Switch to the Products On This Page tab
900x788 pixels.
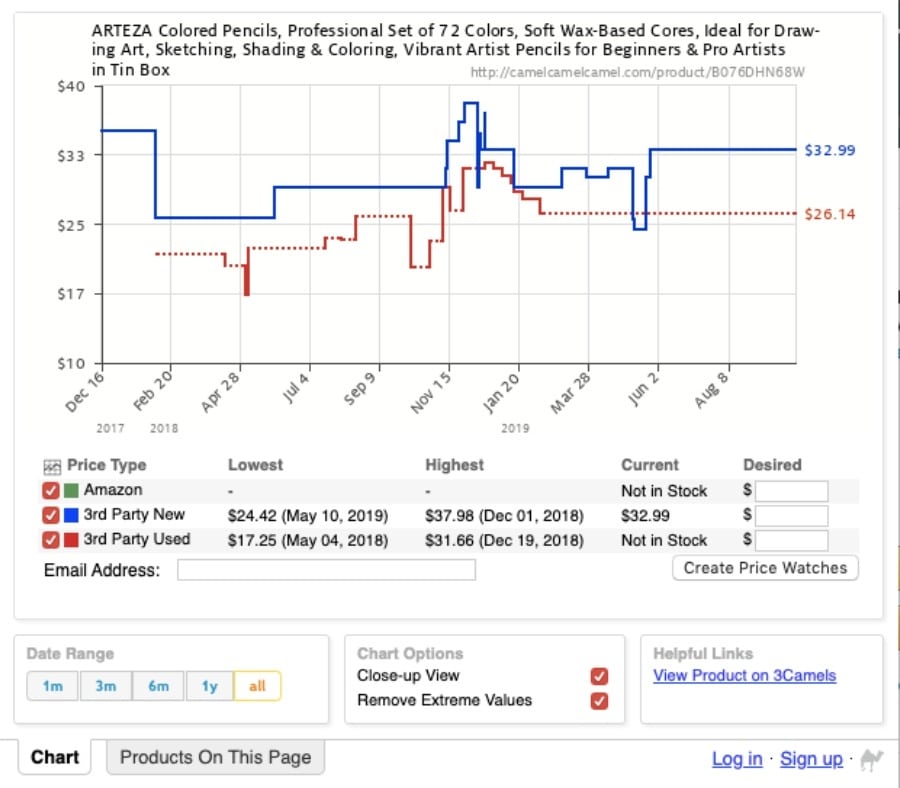click(215, 757)
